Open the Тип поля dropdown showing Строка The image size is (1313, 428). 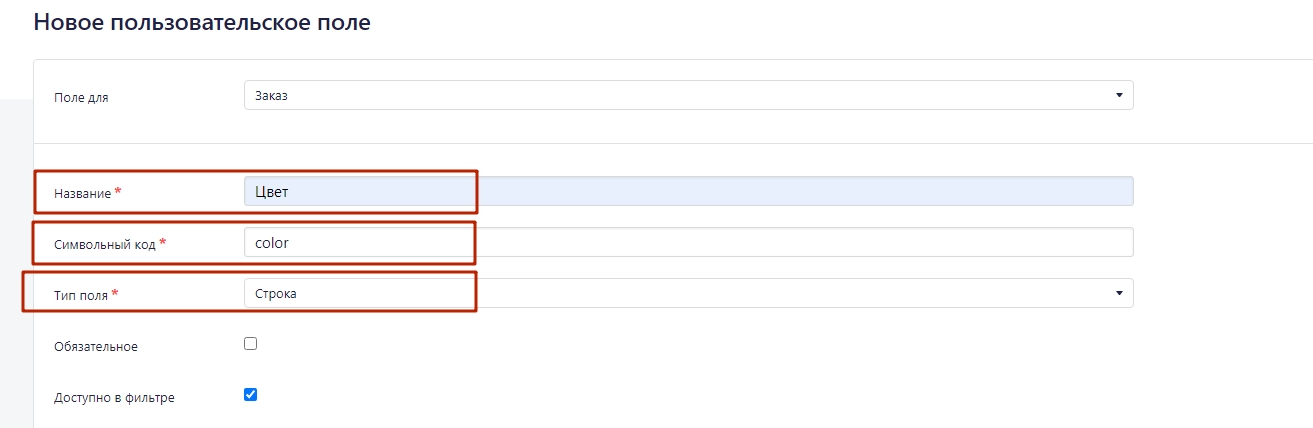click(x=688, y=293)
